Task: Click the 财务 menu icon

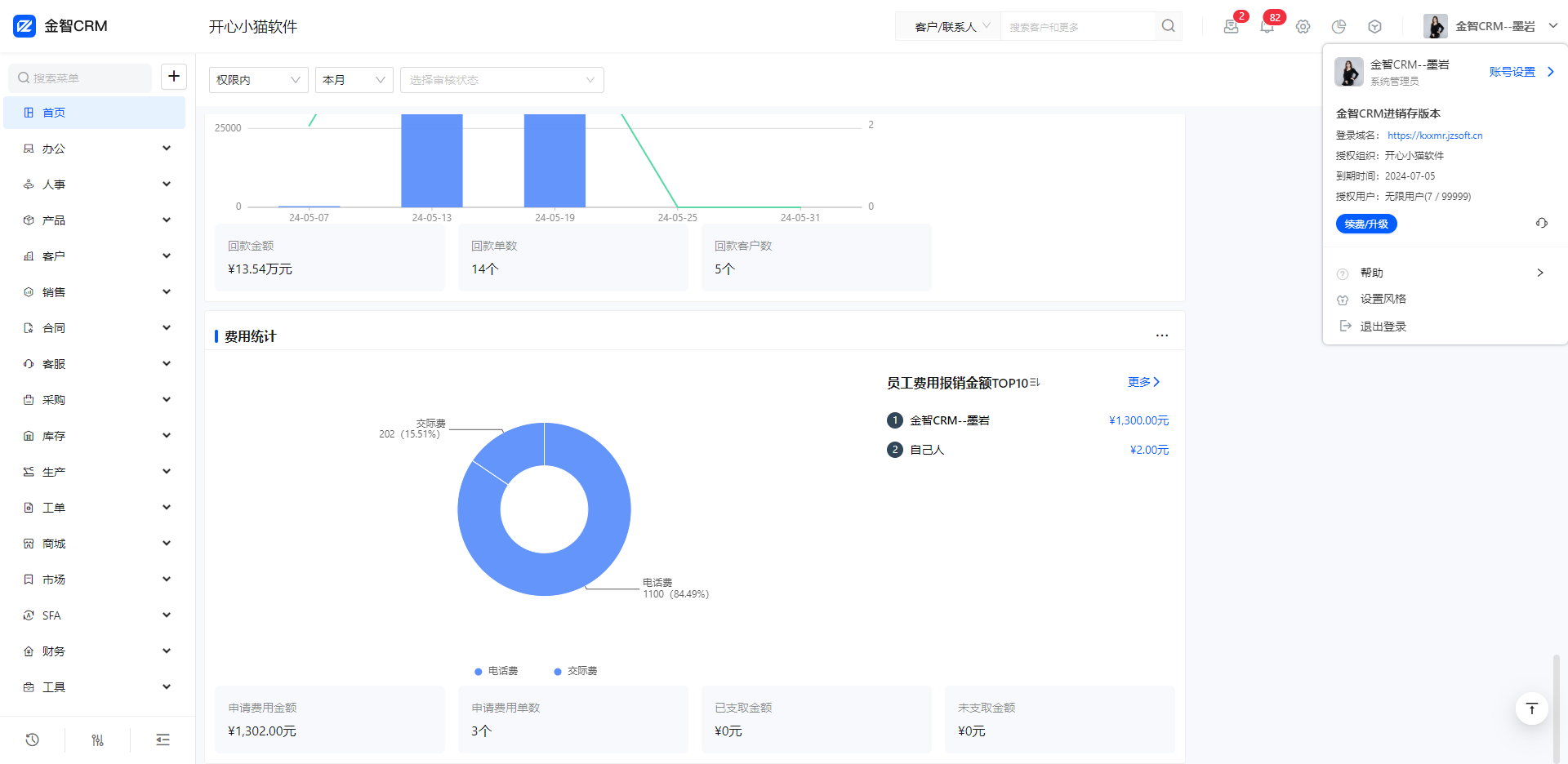Action: [29, 651]
